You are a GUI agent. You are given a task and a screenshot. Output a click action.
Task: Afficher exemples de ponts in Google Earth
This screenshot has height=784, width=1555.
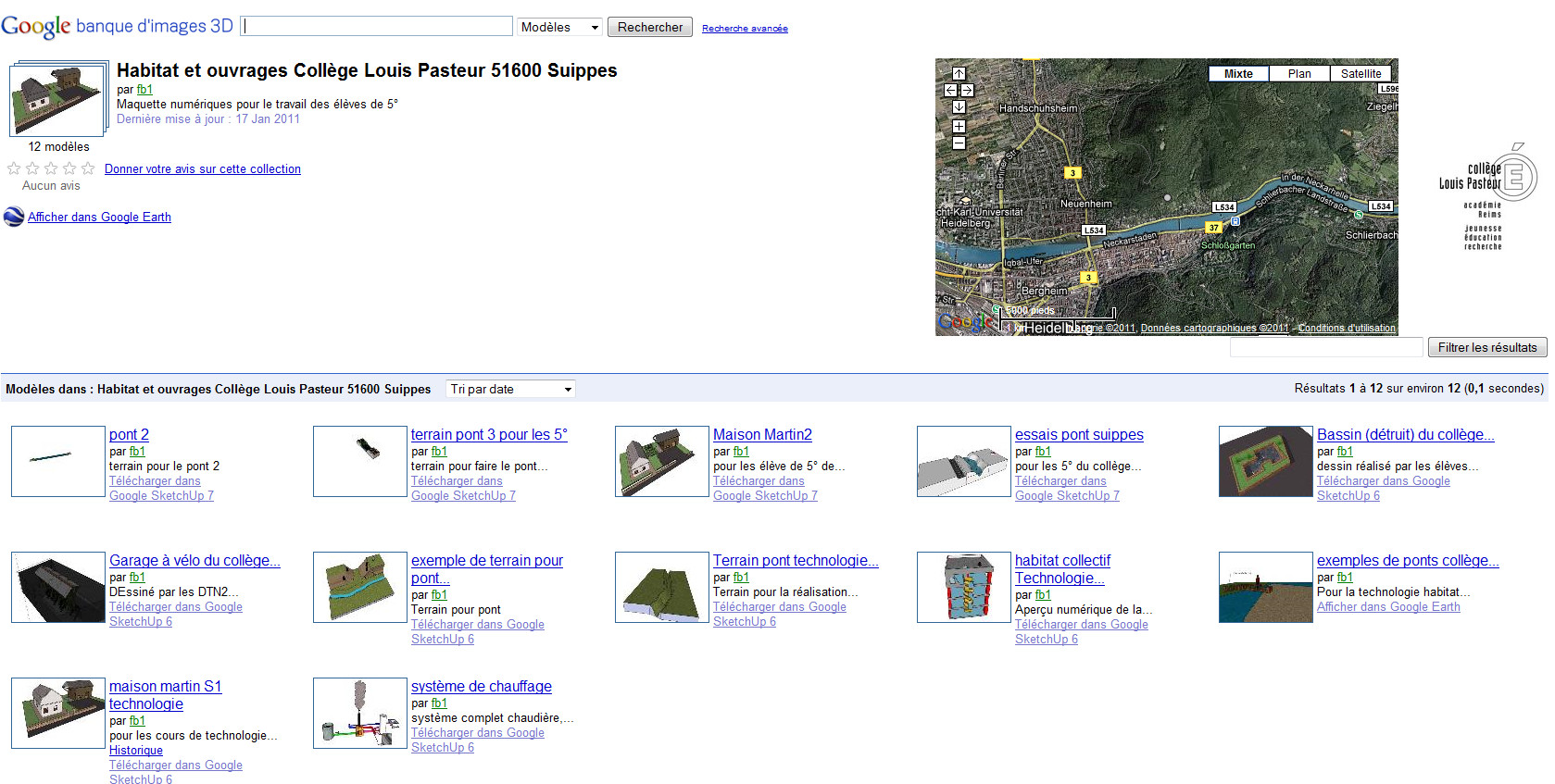(x=1388, y=607)
